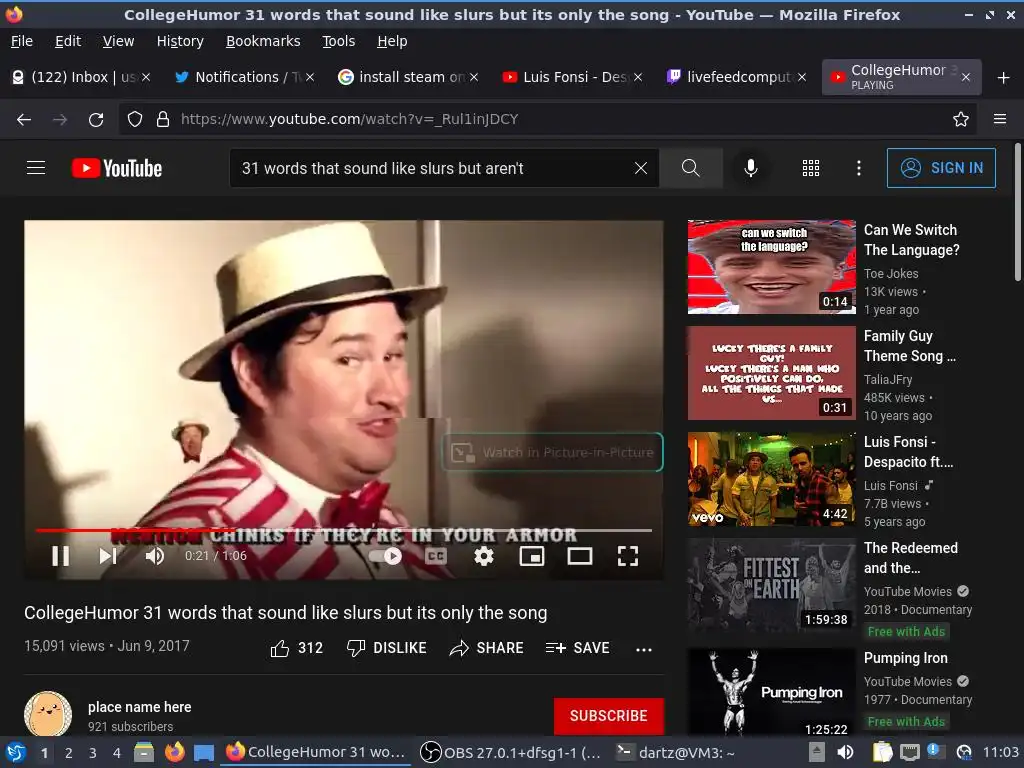Open place name here channel avatar
Screen dimensions: 1024x768
[x=48, y=714]
